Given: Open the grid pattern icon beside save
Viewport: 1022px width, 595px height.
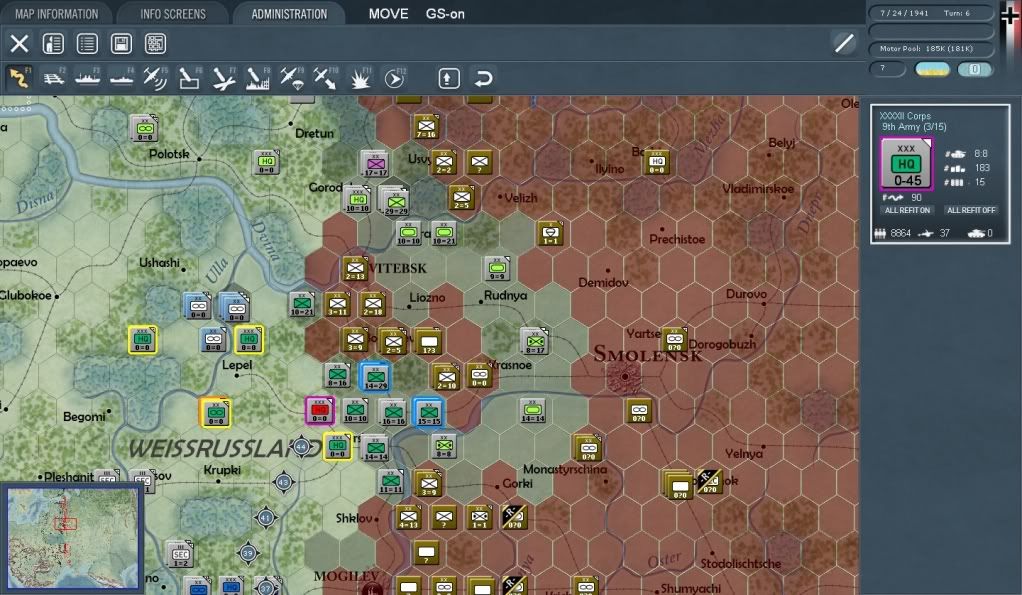Looking at the screenshot, I should coord(155,44).
